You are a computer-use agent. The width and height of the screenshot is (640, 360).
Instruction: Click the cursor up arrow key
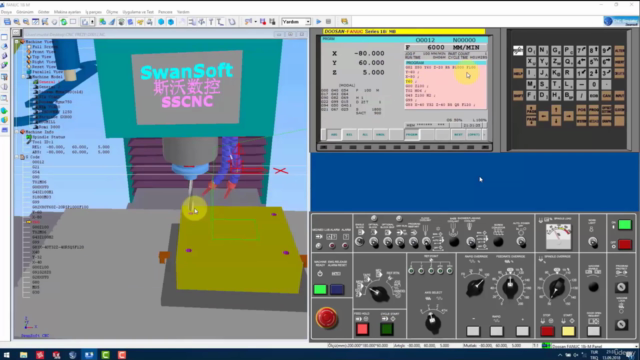[556, 110]
